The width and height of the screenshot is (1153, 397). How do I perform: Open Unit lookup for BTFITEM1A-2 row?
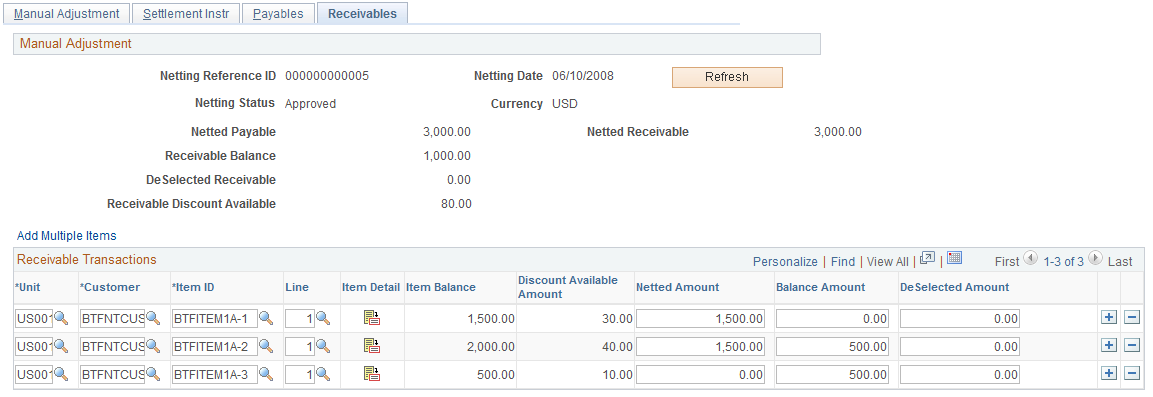pyautogui.click(x=61, y=346)
